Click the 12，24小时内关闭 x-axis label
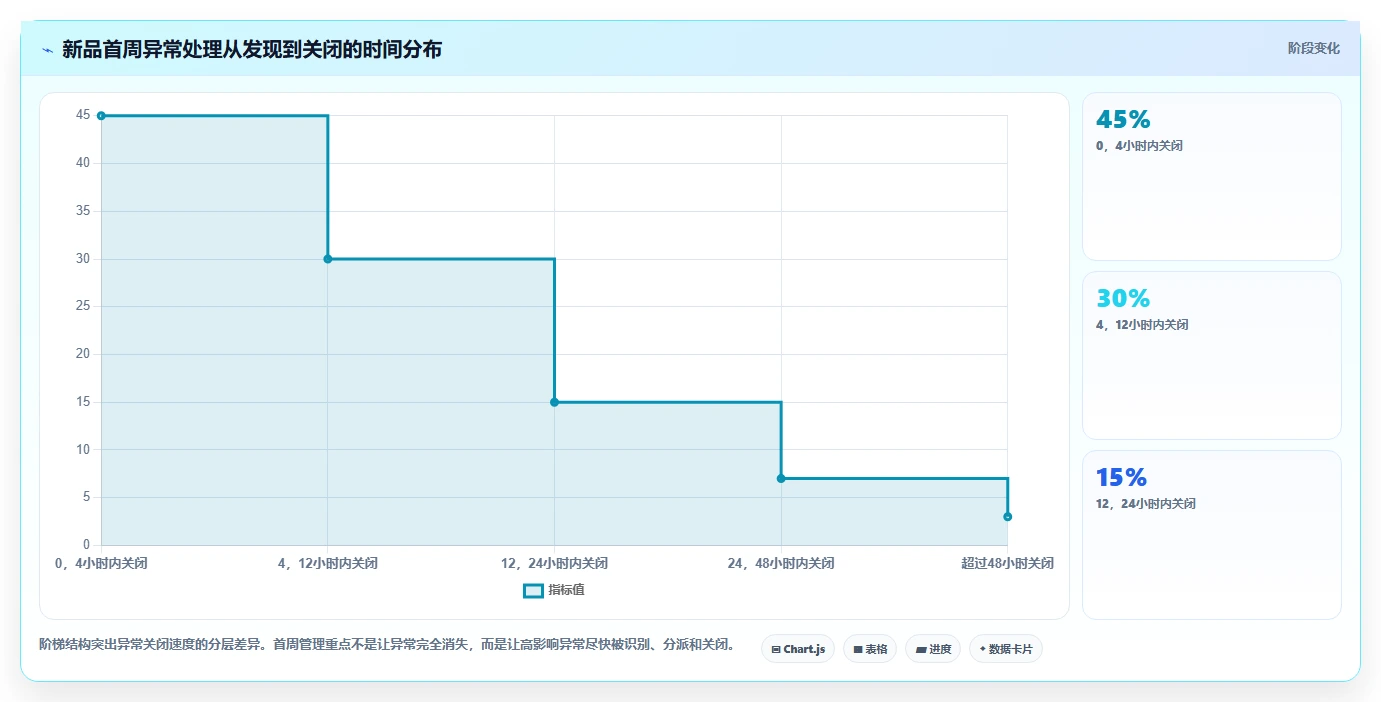 coord(554,563)
